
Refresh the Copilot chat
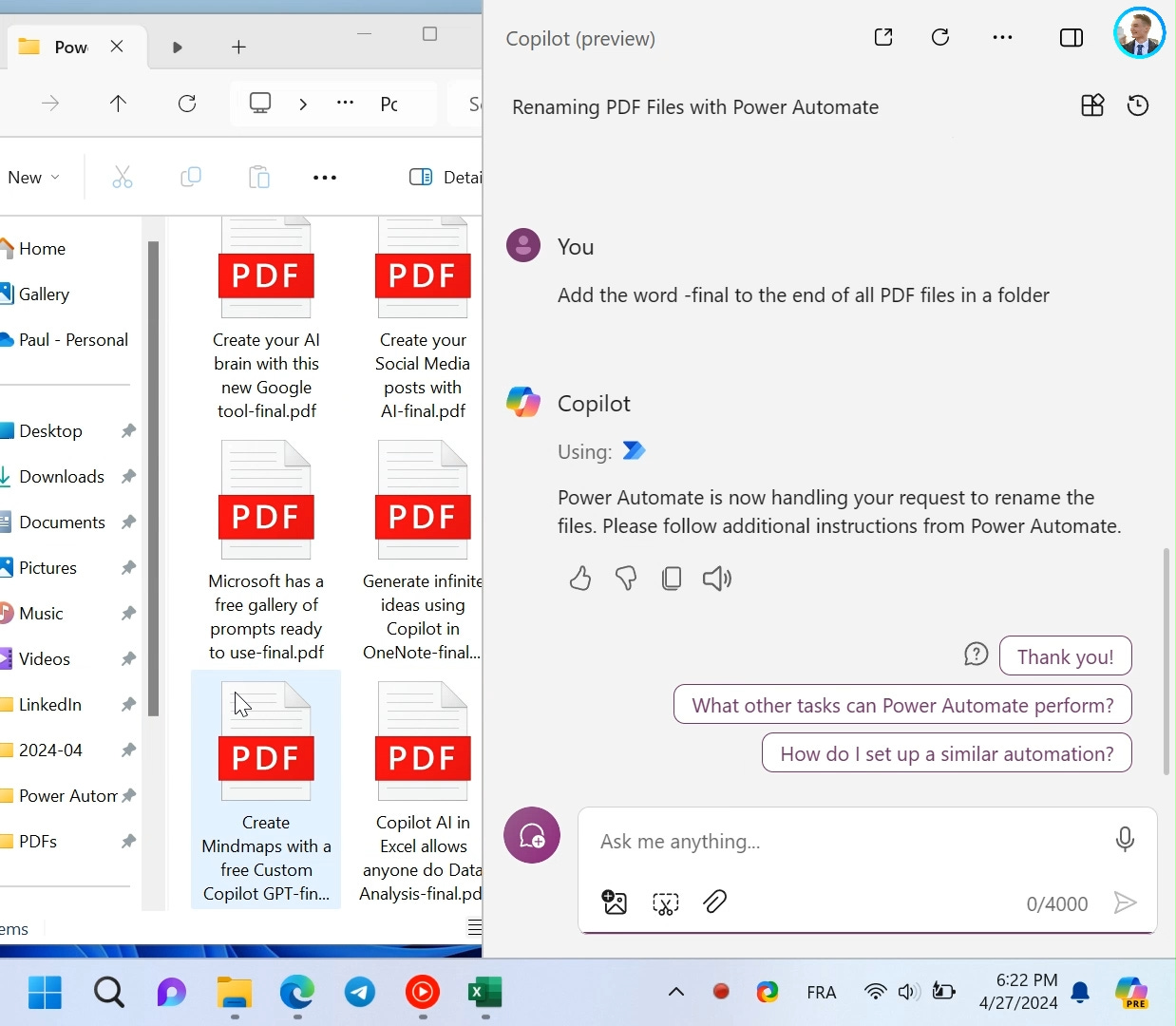[940, 37]
